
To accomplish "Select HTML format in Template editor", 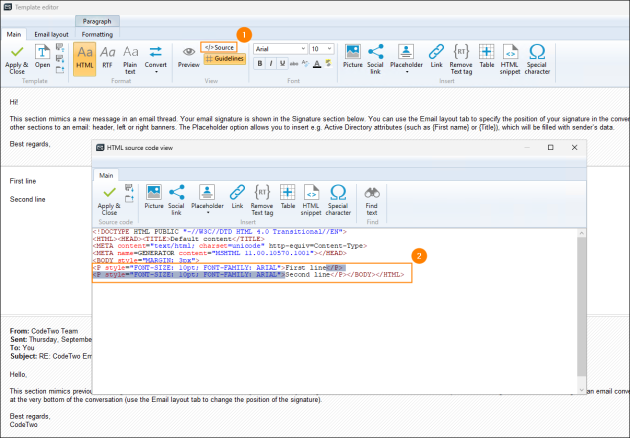I will click(85, 59).
